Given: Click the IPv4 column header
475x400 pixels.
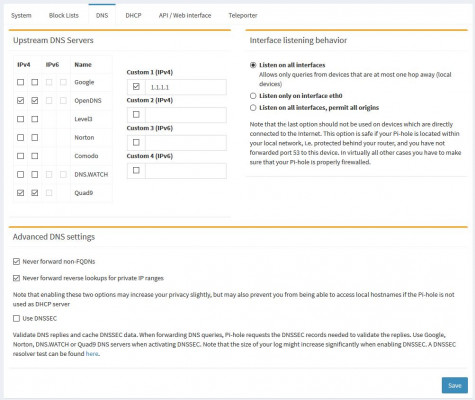Looking at the screenshot, I should click(24, 65).
